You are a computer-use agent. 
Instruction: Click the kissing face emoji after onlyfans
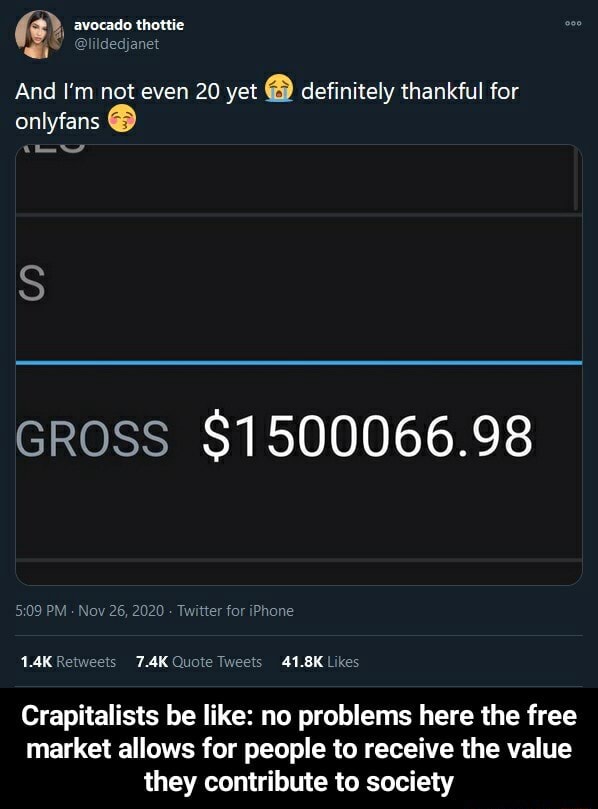pos(122,120)
